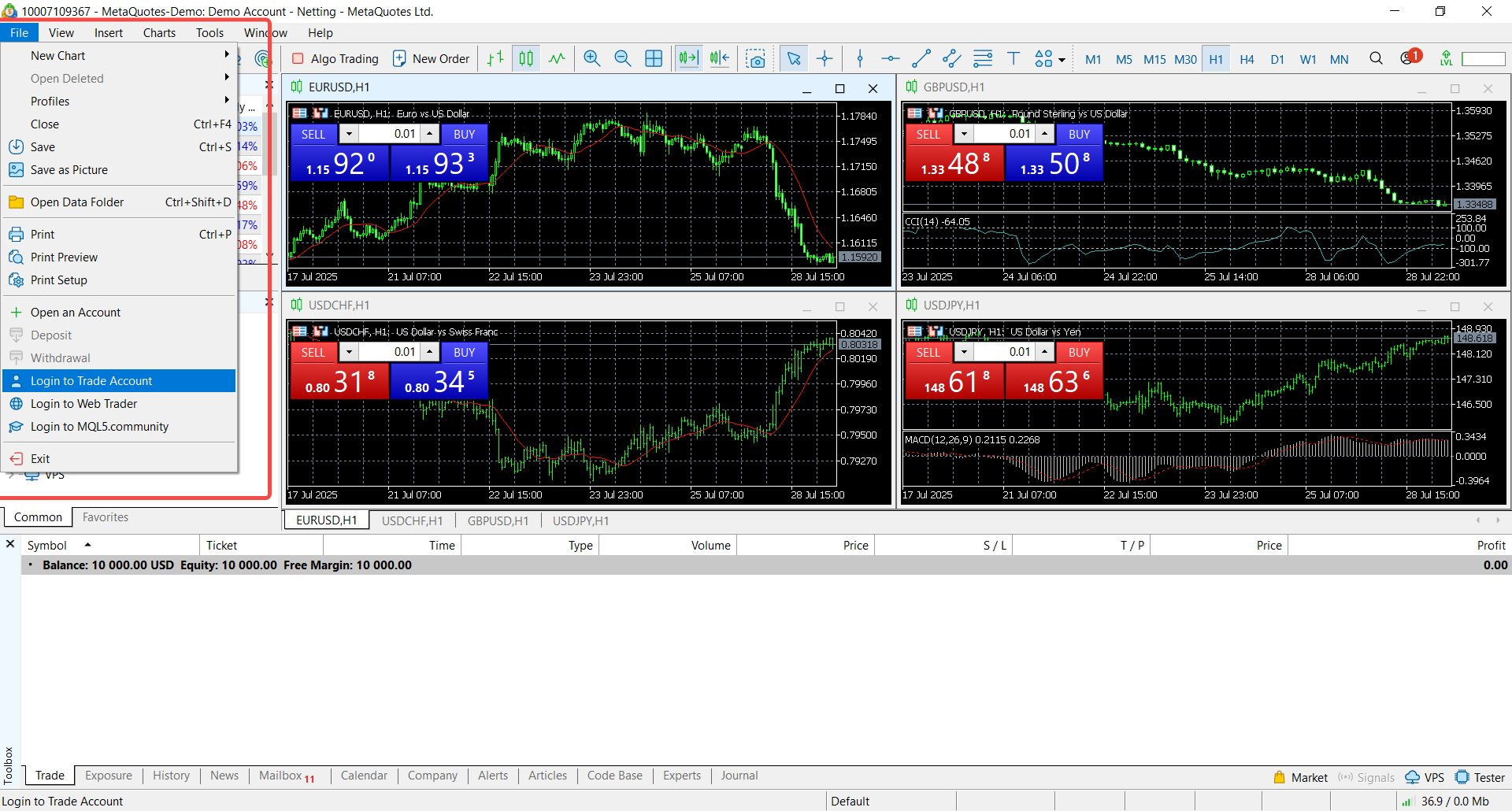Toggle the Algo Trading button
This screenshot has width=1512, height=811.
tap(335, 59)
